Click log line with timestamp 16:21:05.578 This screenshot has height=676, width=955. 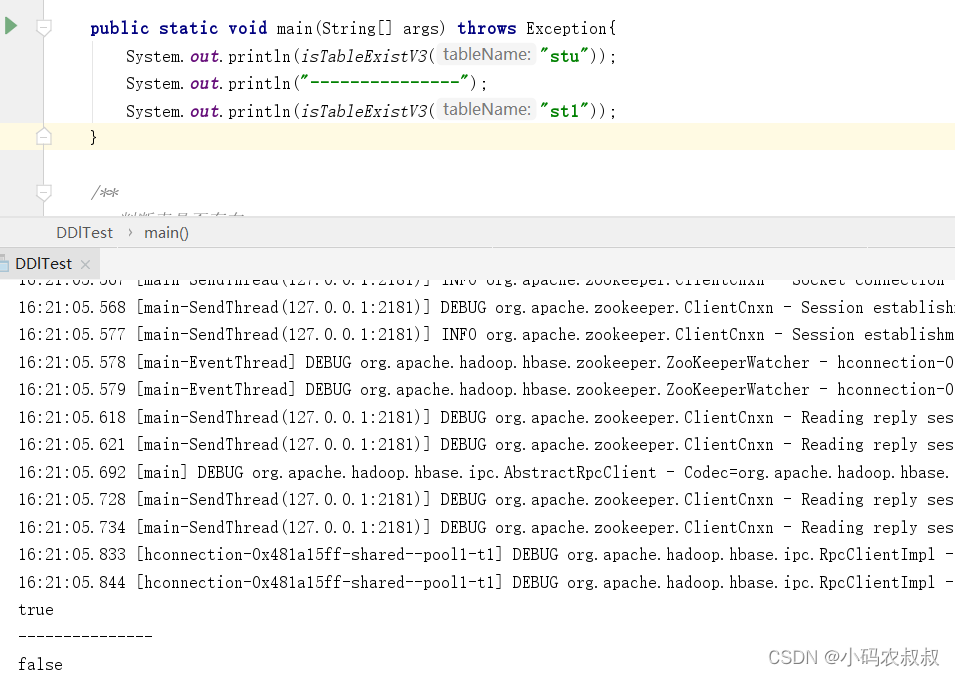(486, 363)
